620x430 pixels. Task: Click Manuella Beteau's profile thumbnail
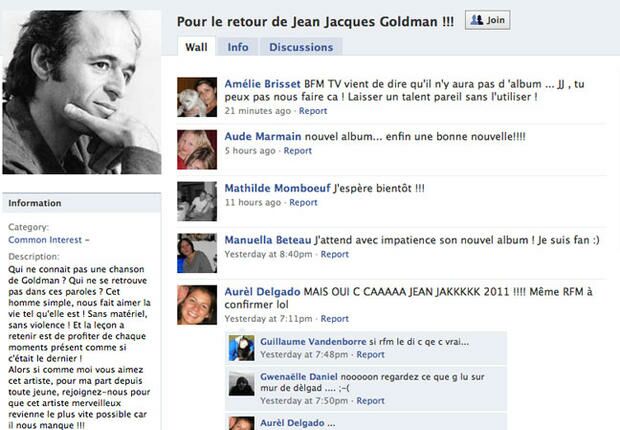pos(197,253)
